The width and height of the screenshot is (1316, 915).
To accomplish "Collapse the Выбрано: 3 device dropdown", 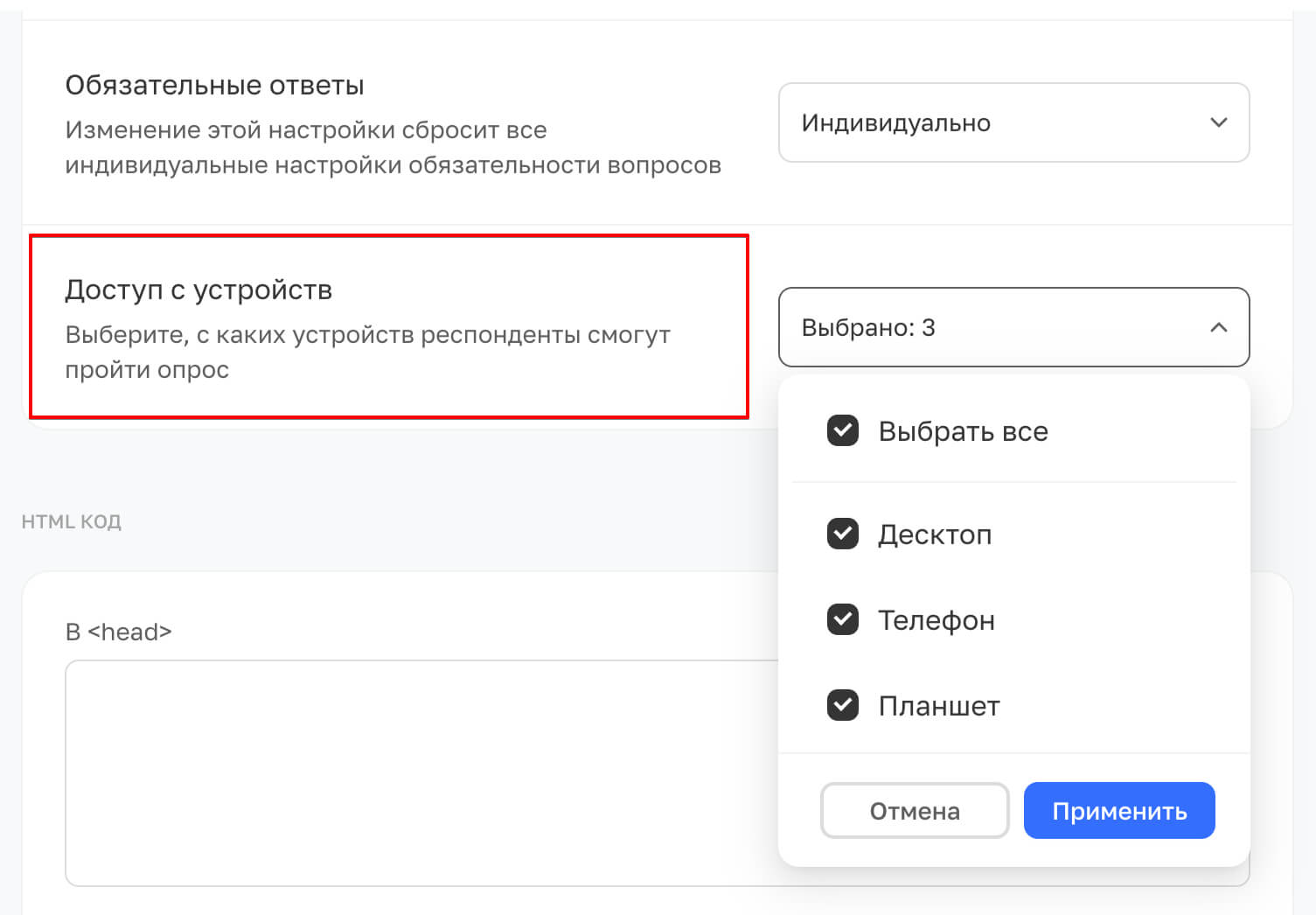I will [1013, 327].
